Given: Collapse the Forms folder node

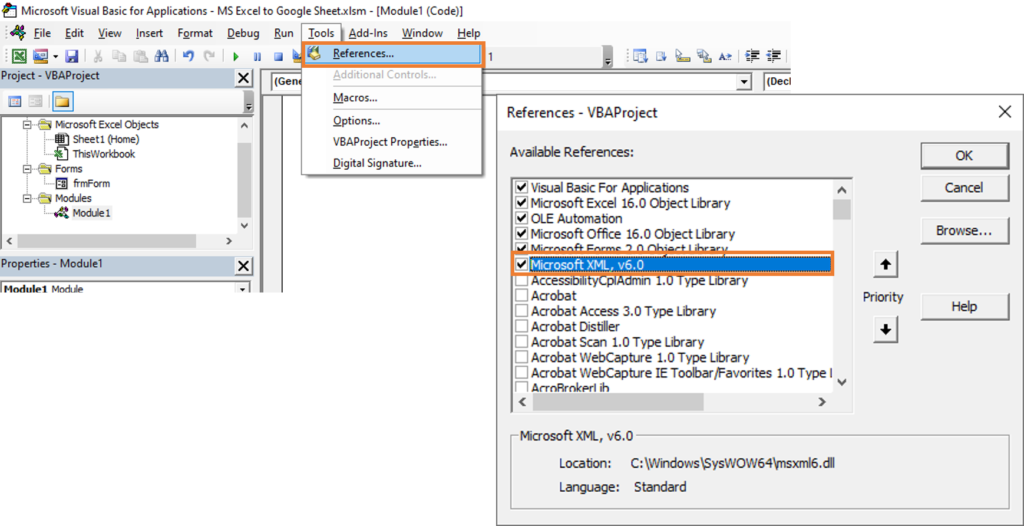Looking at the screenshot, I should (x=28, y=169).
